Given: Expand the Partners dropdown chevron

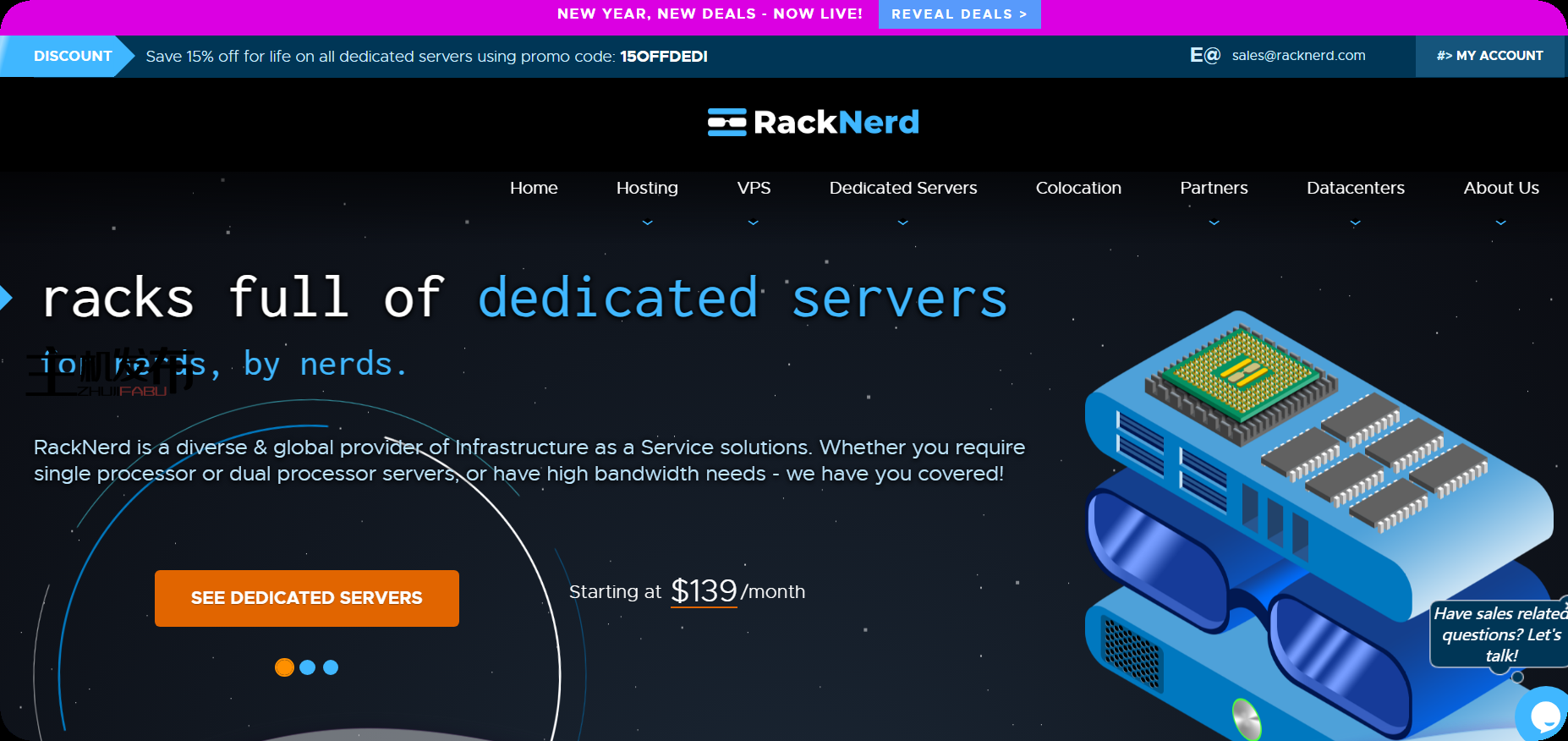Looking at the screenshot, I should click(x=1214, y=222).
